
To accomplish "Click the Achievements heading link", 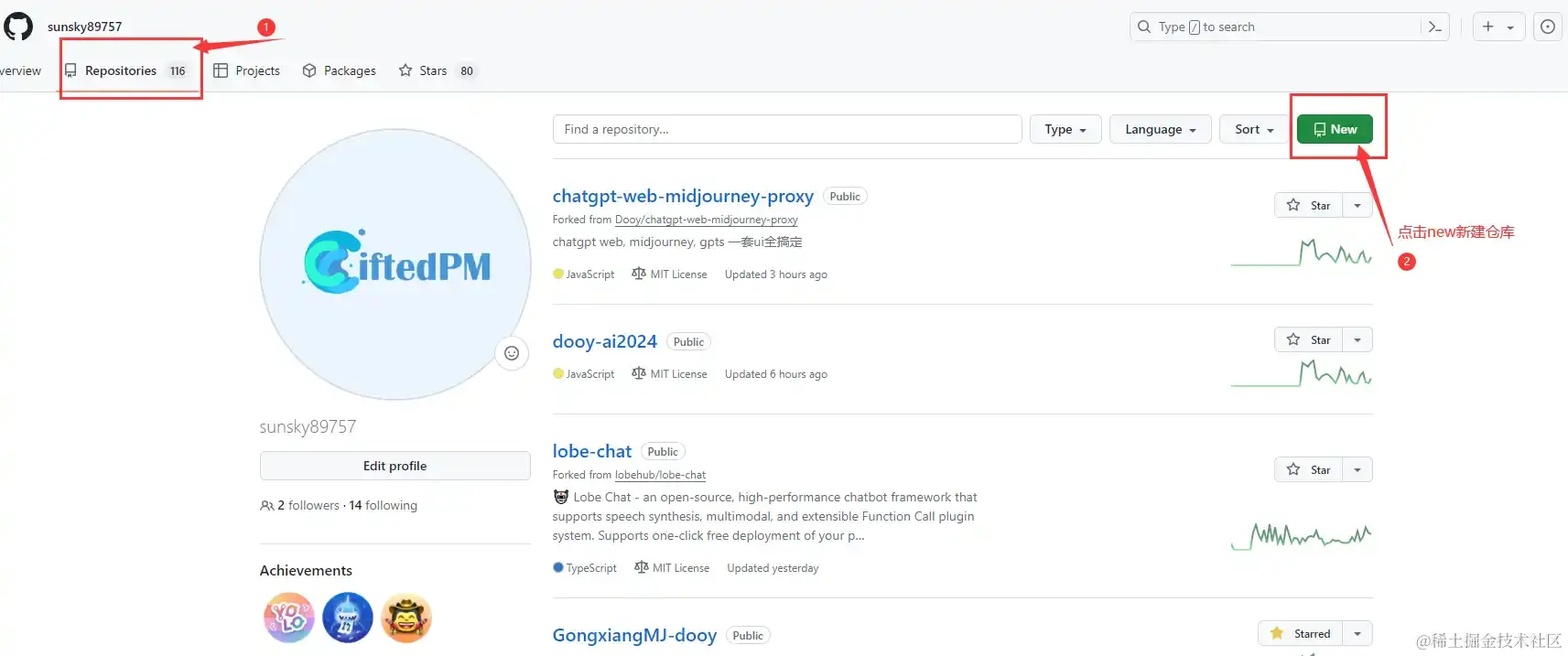I will [x=306, y=570].
